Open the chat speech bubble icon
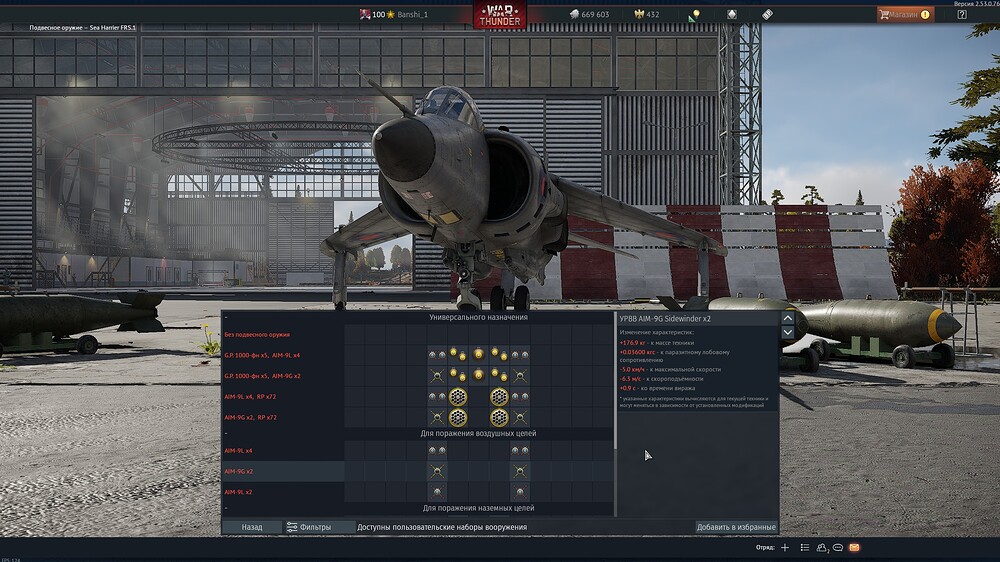Image resolution: width=1000 pixels, height=562 pixels. 838,548
